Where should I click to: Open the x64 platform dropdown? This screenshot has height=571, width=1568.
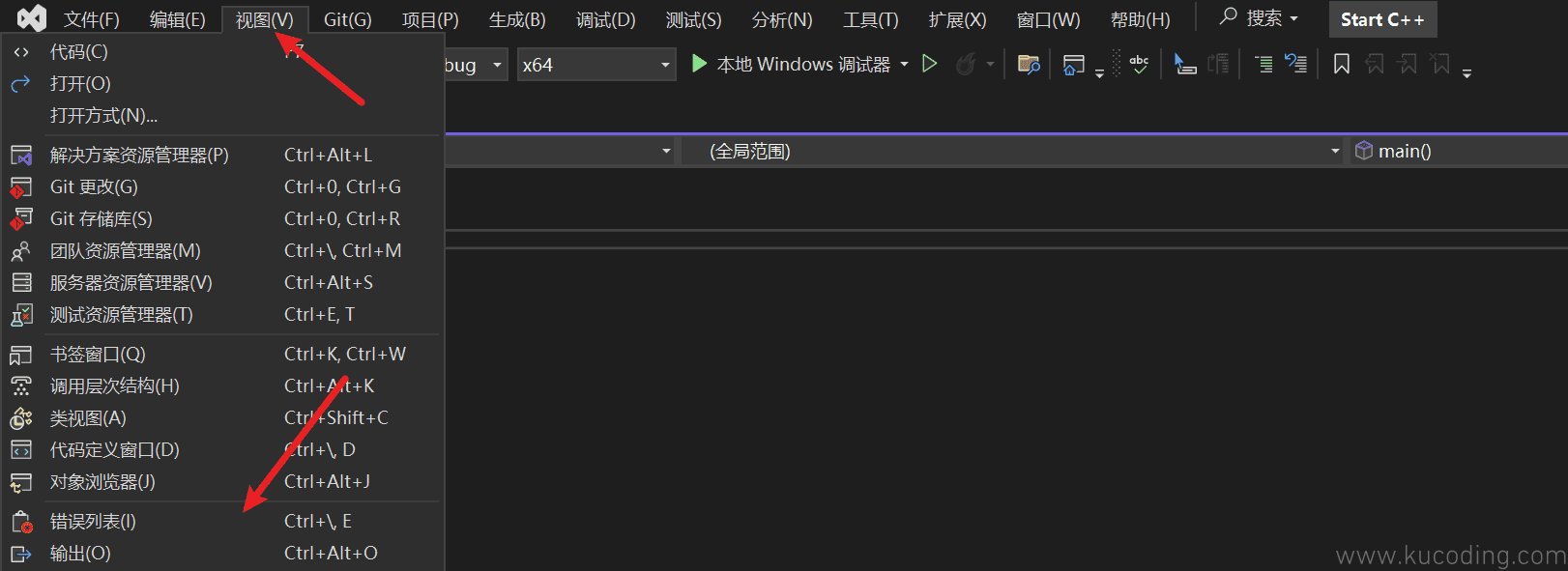595,65
